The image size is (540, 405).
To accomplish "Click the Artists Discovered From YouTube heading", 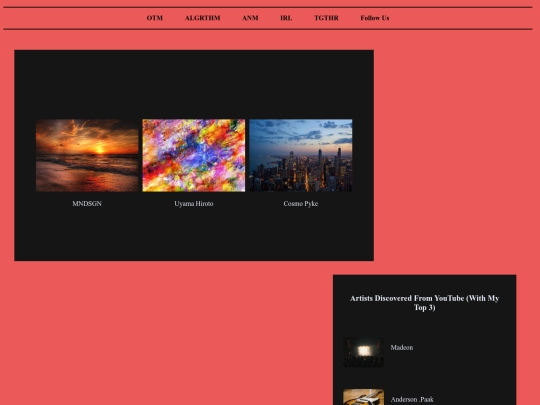I will click(424, 303).
